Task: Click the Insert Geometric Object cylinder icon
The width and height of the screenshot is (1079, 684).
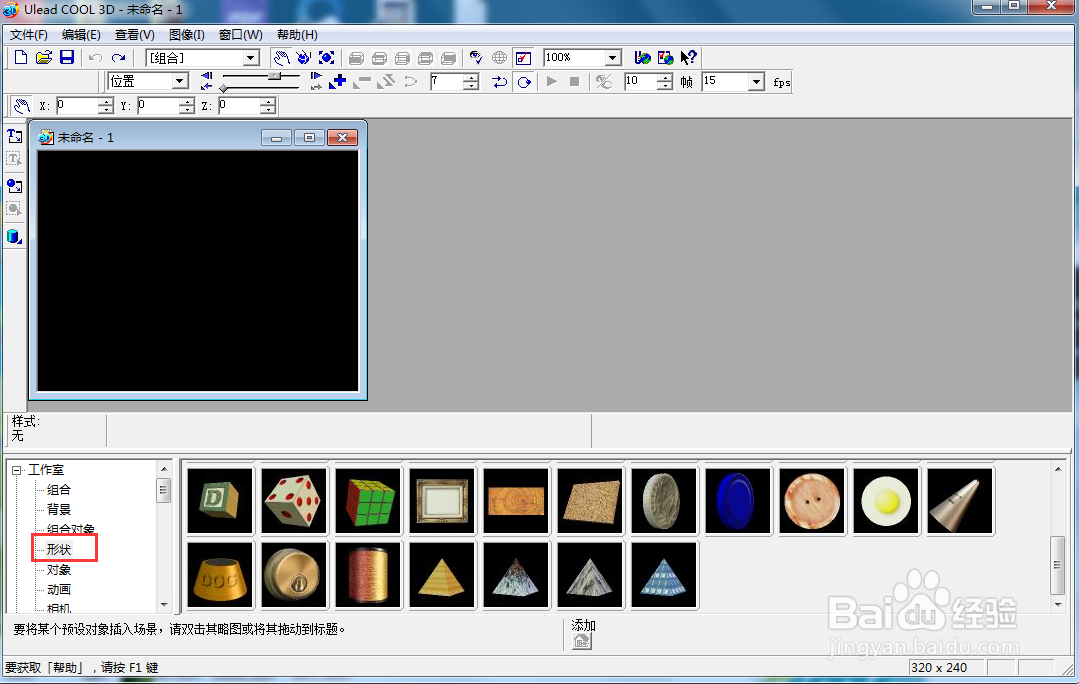Action: pos(14,237)
